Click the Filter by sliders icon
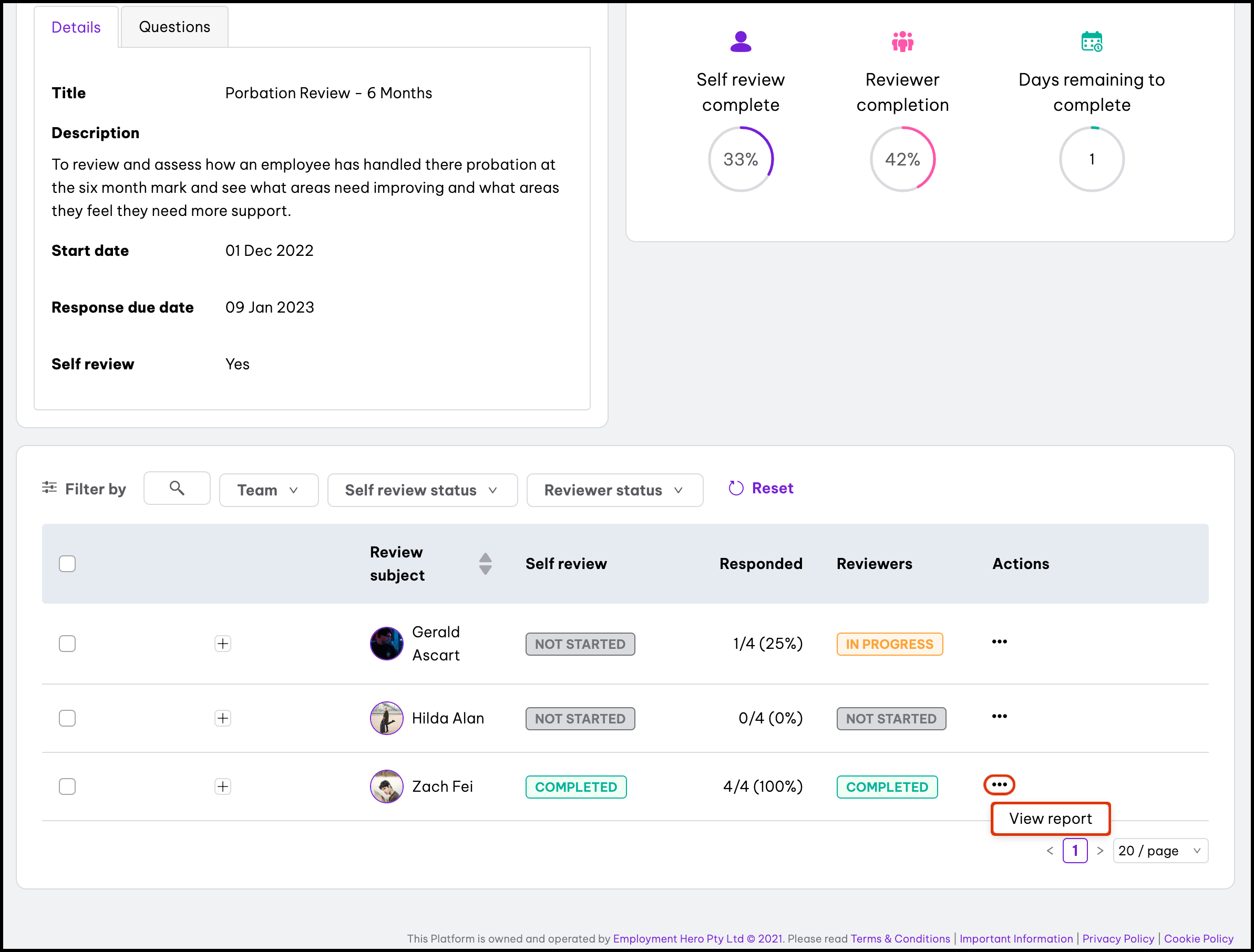1254x952 pixels. 50,488
